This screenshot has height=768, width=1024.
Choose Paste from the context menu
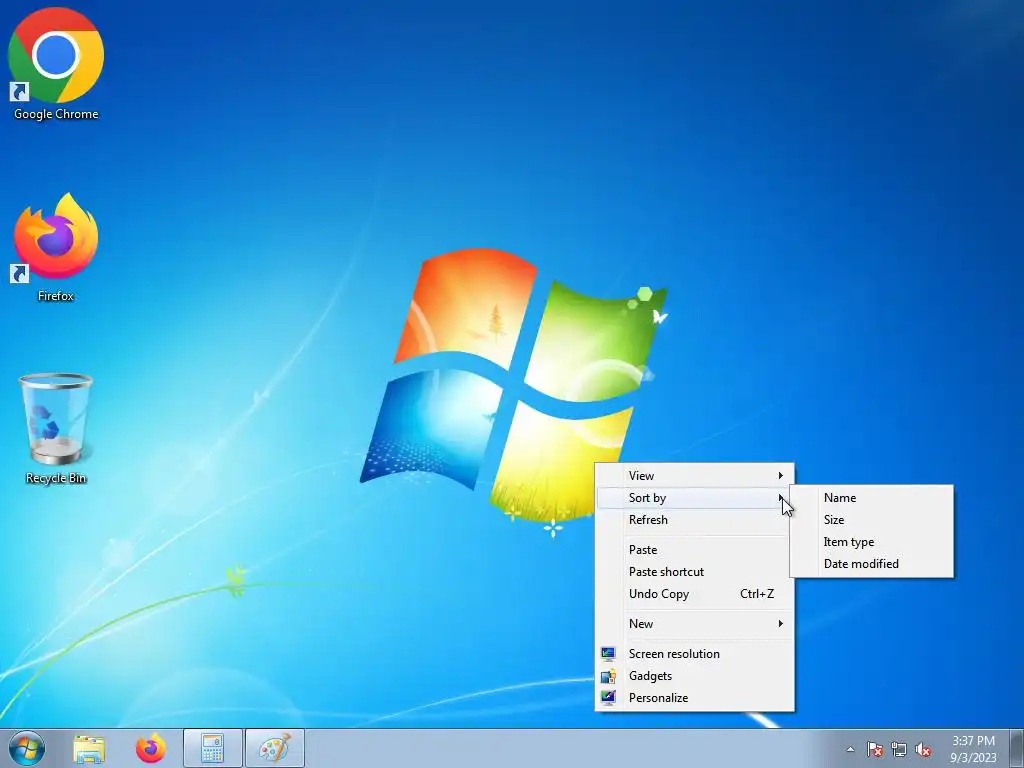(x=695, y=550)
